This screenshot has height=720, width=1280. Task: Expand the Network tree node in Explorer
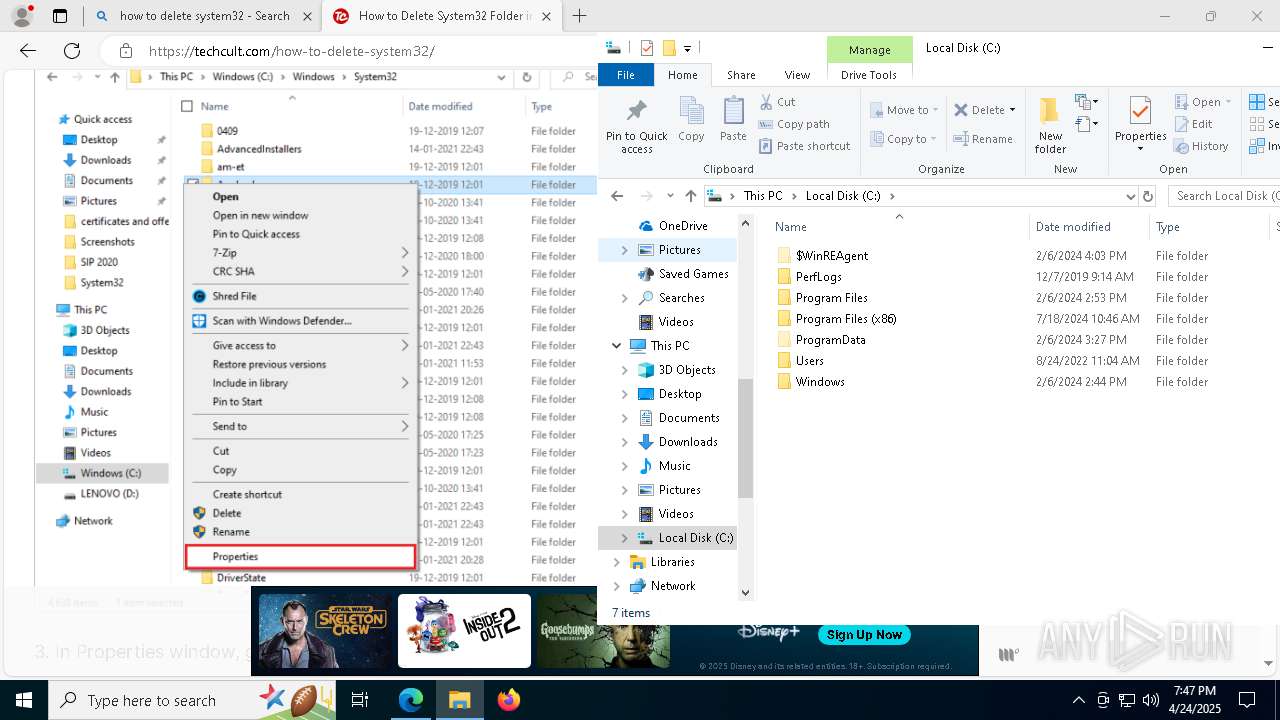617,586
